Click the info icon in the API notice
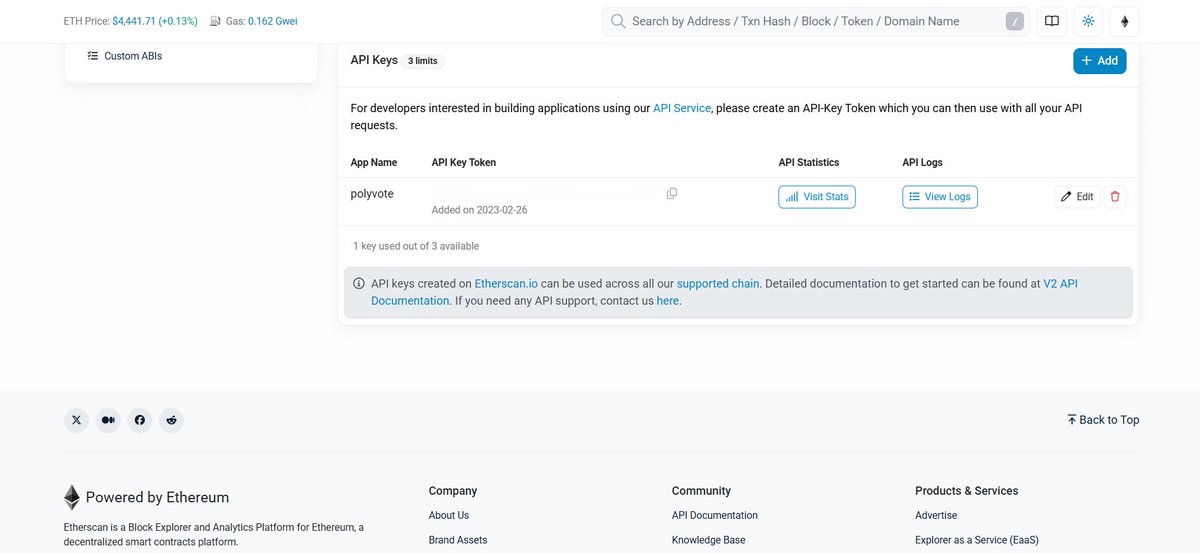This screenshot has height=553, width=1200. (359, 284)
